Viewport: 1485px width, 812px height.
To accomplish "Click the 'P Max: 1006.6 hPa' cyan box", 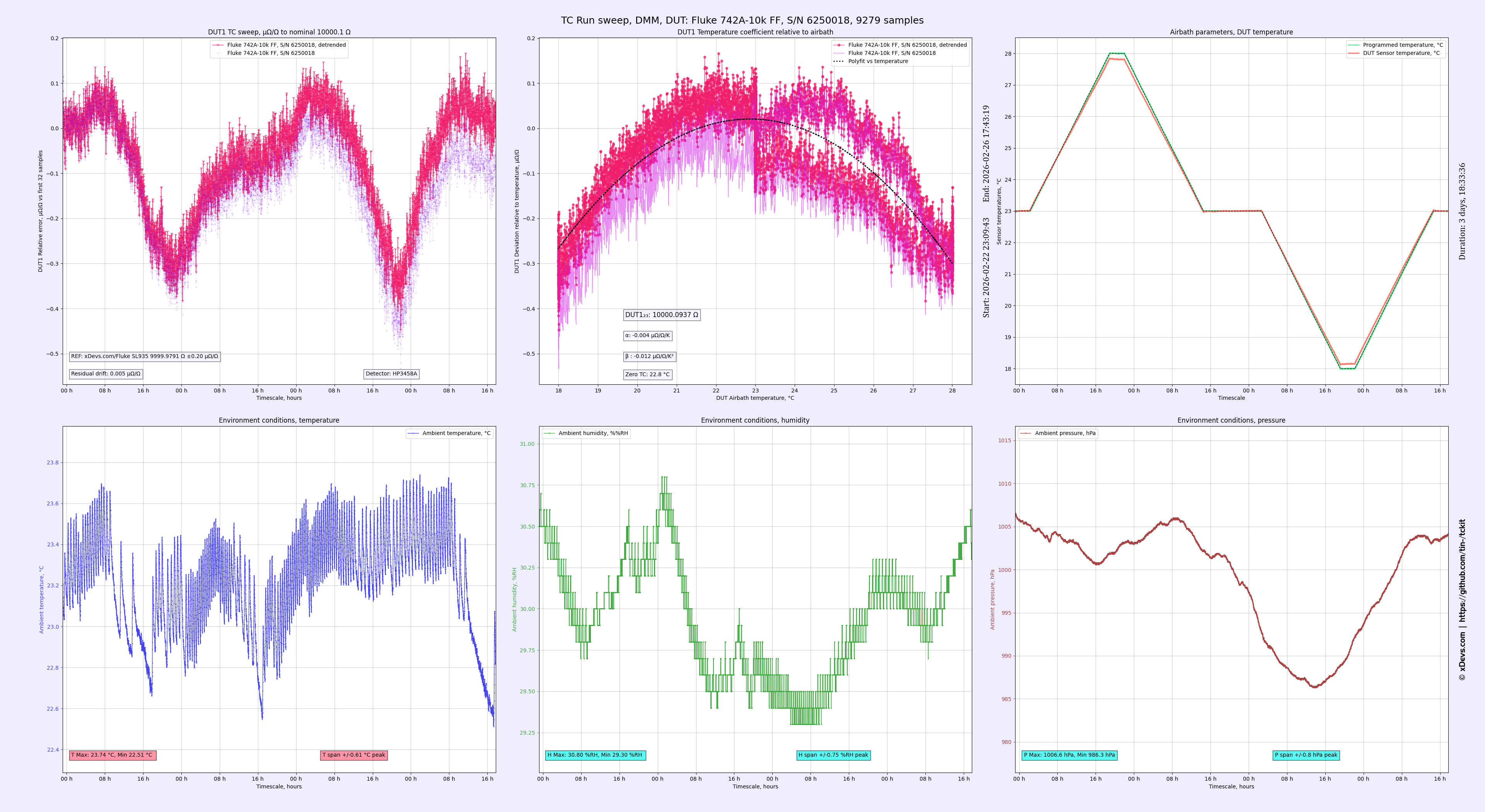I will [x=1069, y=755].
